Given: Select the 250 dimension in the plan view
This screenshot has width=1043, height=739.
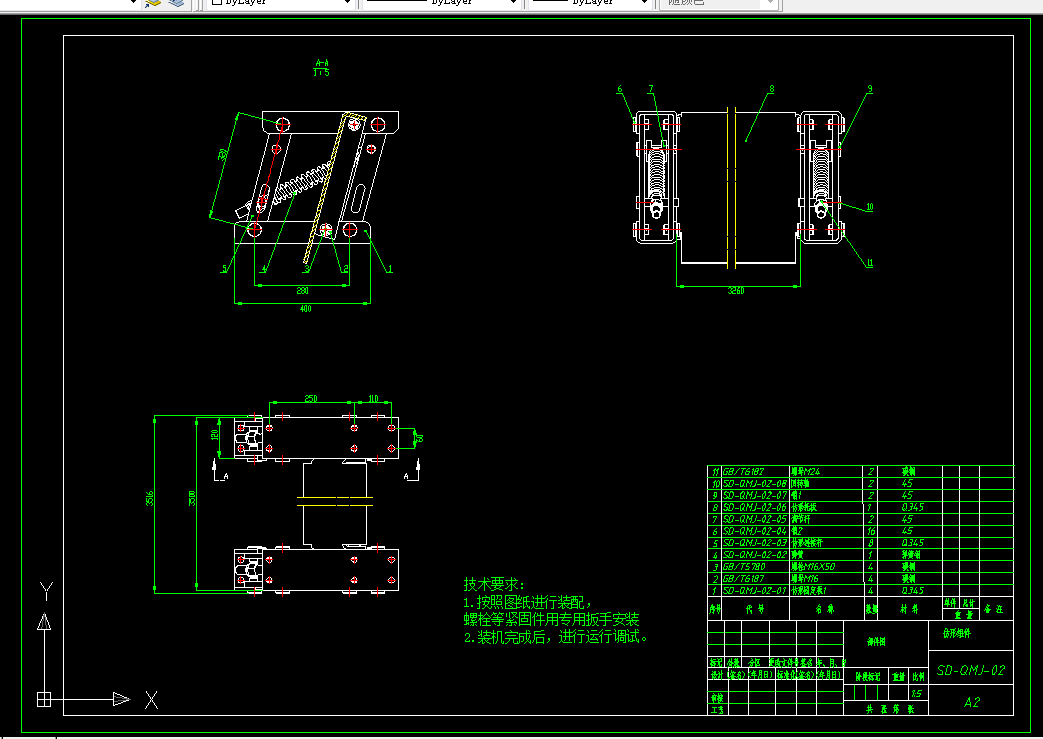Looking at the screenshot, I should click(x=311, y=398).
